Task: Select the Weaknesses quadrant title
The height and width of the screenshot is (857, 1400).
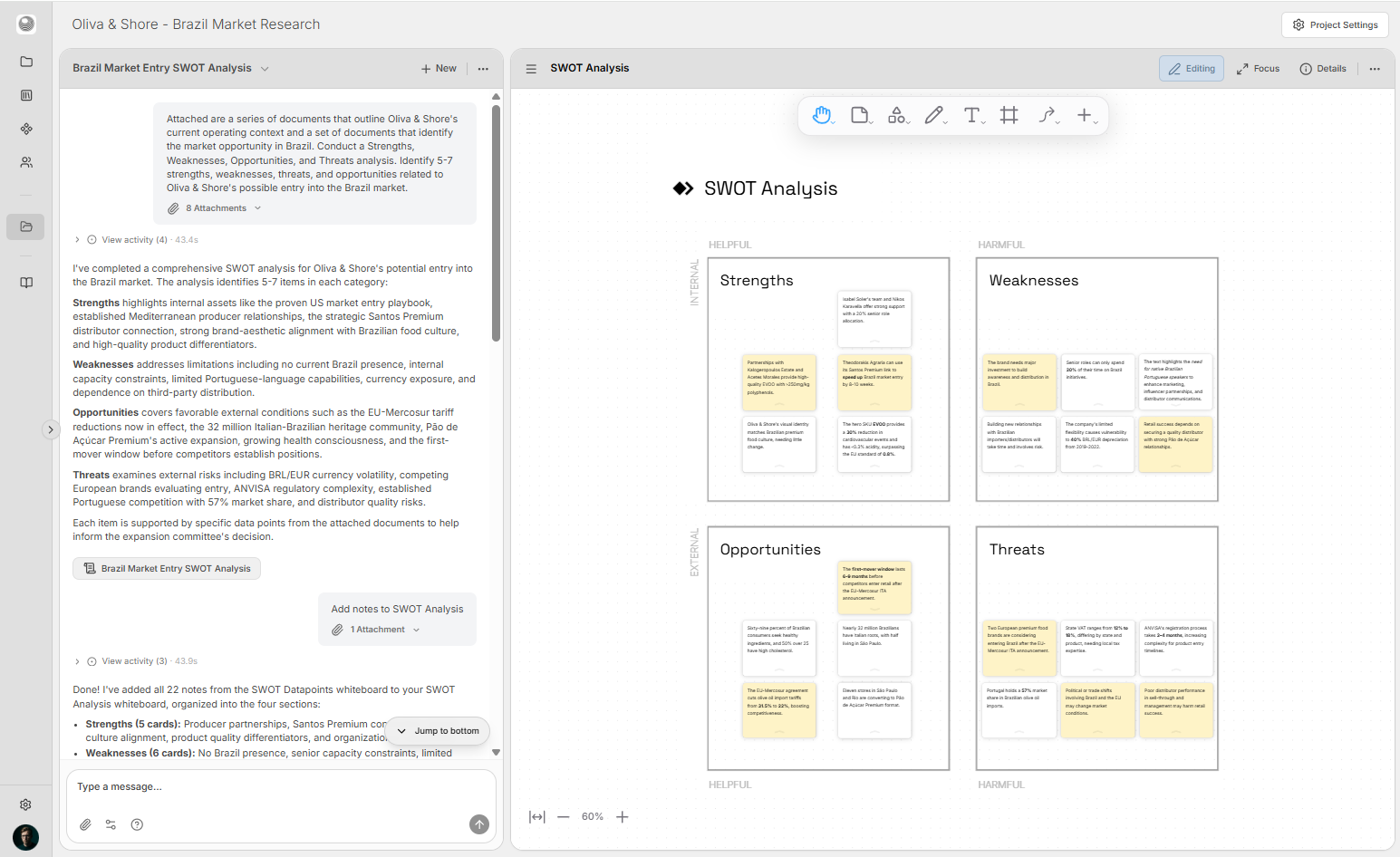Action: coord(1034,281)
